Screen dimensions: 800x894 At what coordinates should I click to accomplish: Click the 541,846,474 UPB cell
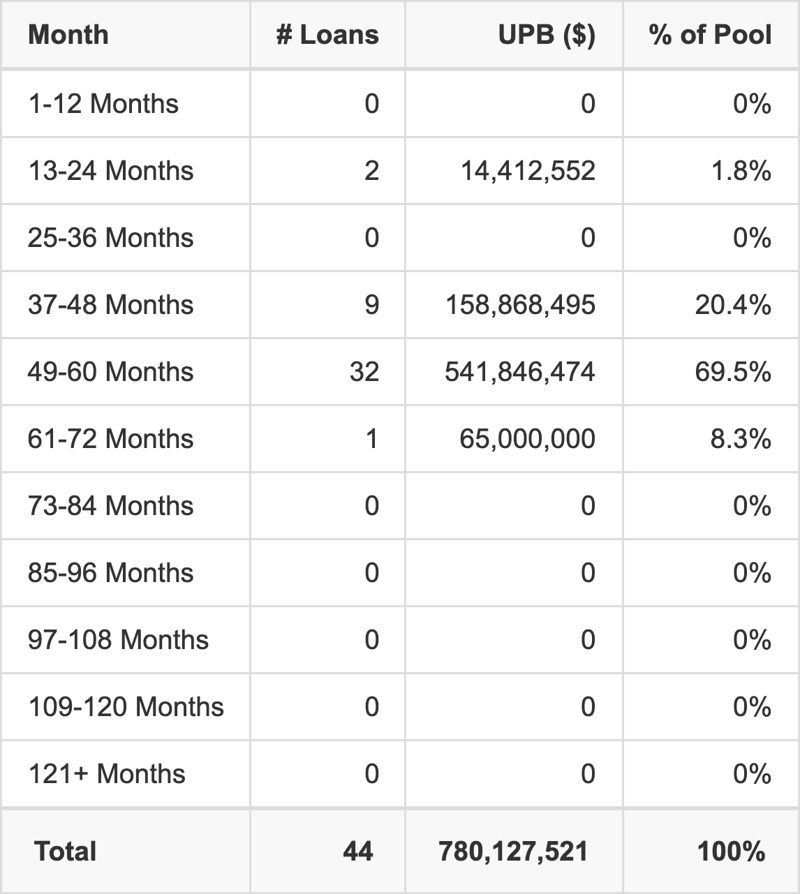[x=520, y=372]
